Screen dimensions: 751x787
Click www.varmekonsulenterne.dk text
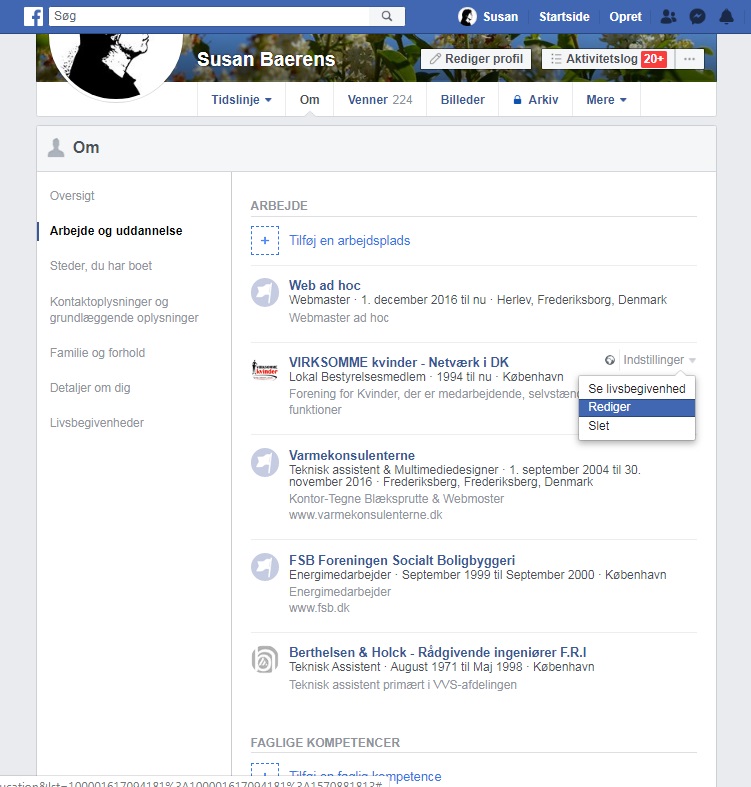pyautogui.click(x=365, y=515)
